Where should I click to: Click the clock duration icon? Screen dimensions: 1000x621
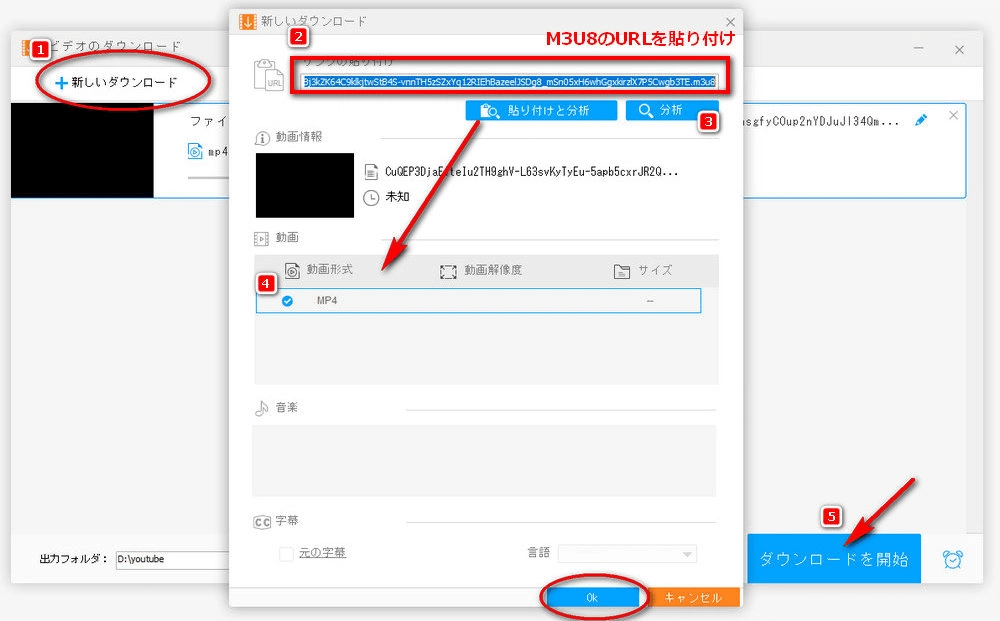click(371, 198)
